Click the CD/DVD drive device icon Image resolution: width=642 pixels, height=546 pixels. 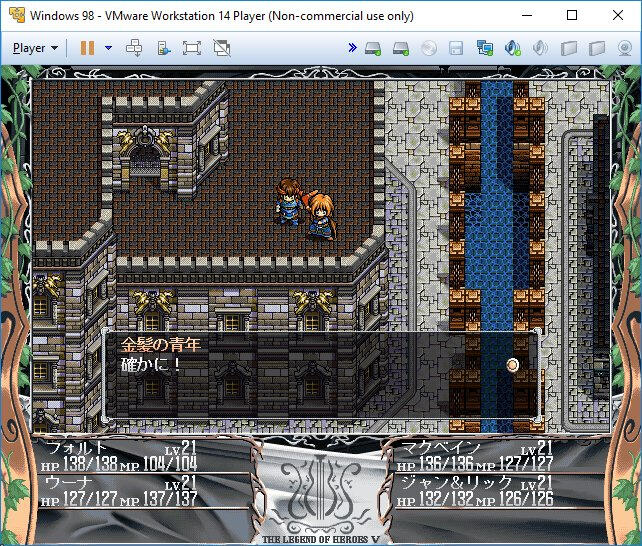click(x=429, y=48)
